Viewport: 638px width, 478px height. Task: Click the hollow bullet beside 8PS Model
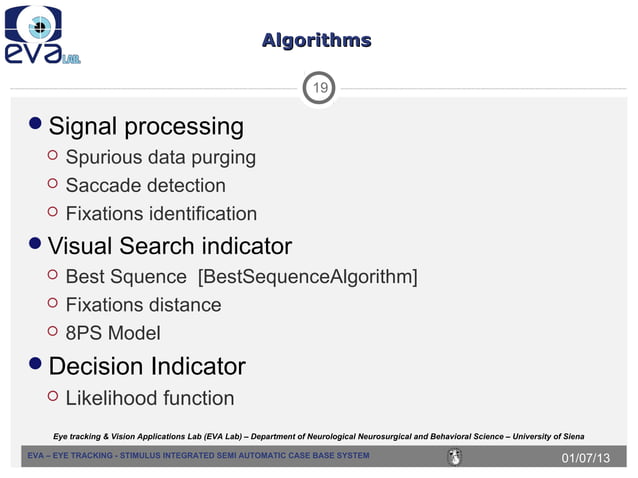click(x=52, y=331)
